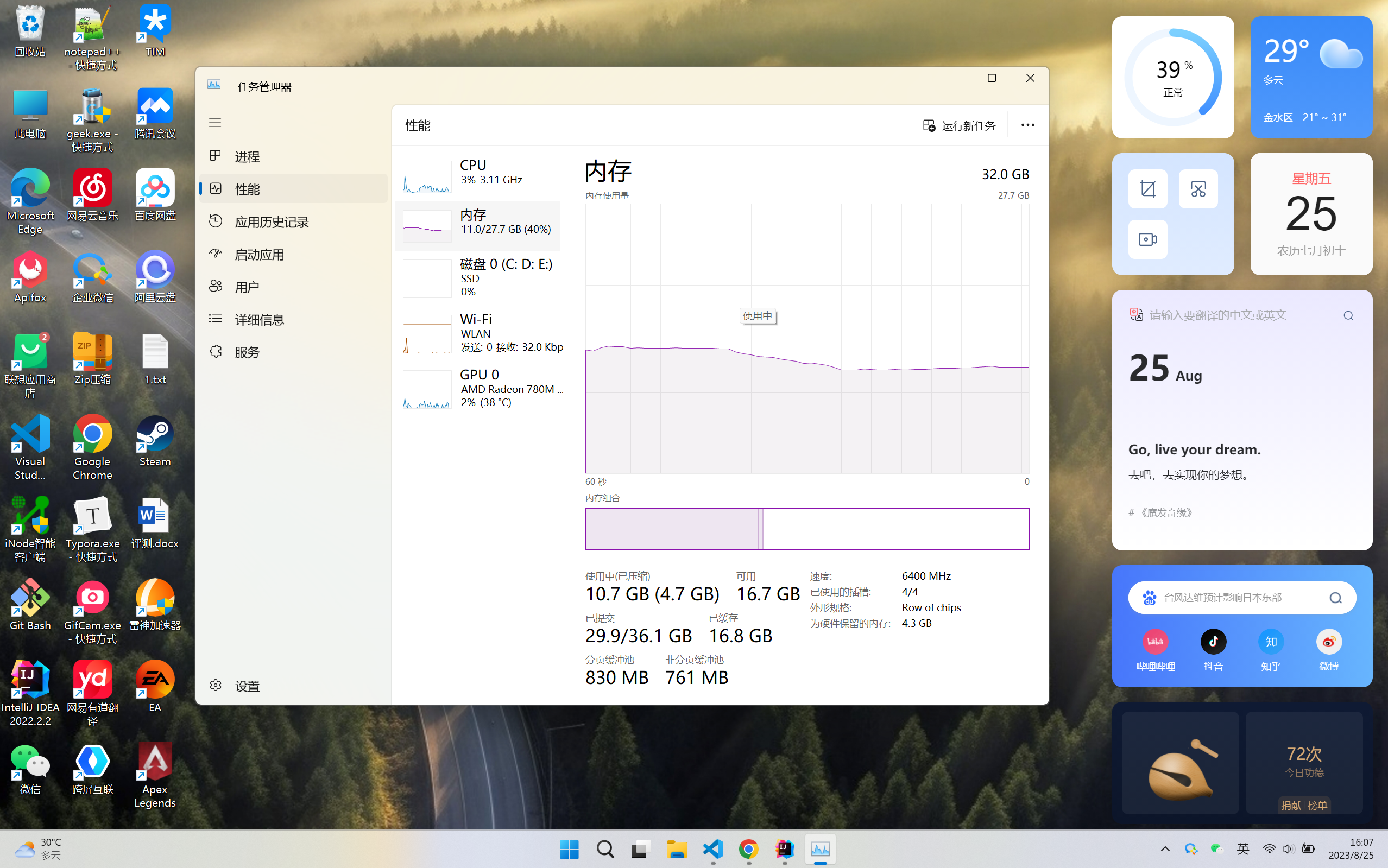Open the GifCam.exe shortcut icon
This screenshot has width=1388, height=868.
pyautogui.click(x=92, y=612)
